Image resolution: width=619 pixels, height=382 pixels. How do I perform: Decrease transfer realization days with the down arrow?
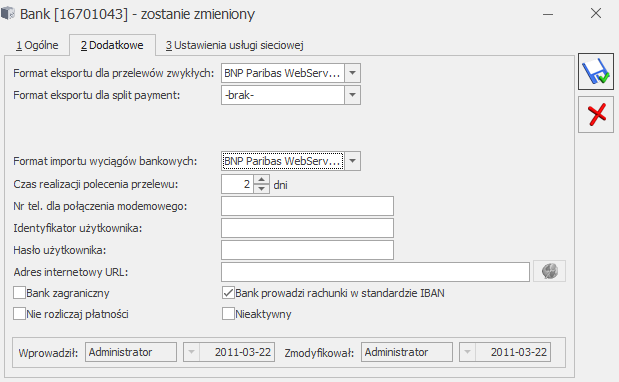click(261, 189)
